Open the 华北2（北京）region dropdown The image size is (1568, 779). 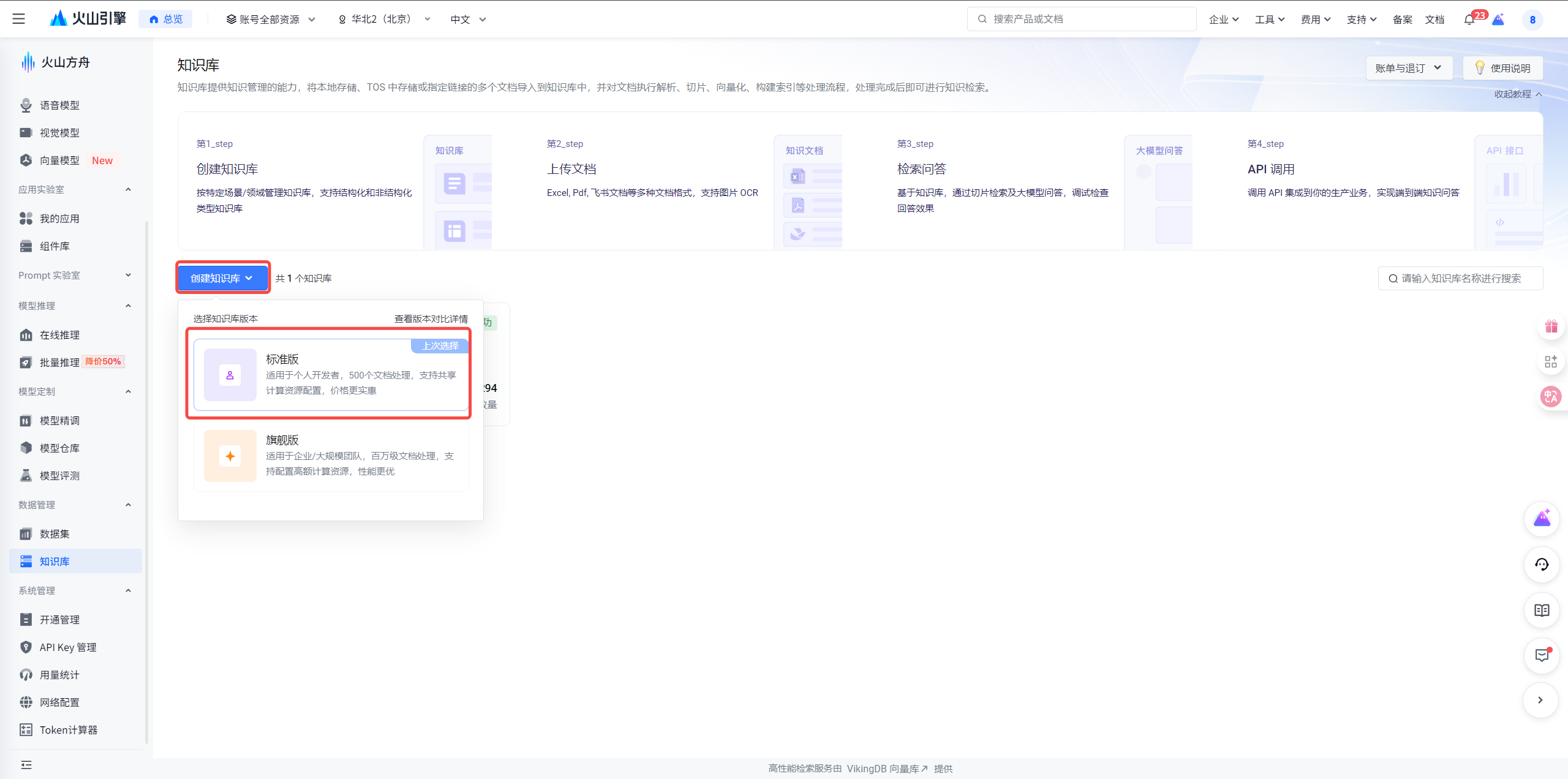[x=384, y=20]
